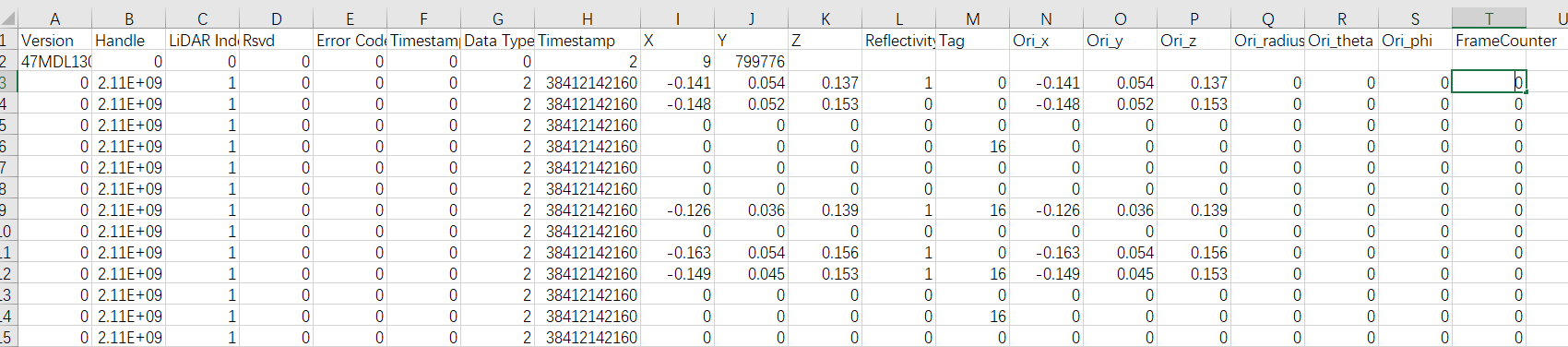The width and height of the screenshot is (1568, 347).
Task: Select column E header
Action: click(350, 18)
